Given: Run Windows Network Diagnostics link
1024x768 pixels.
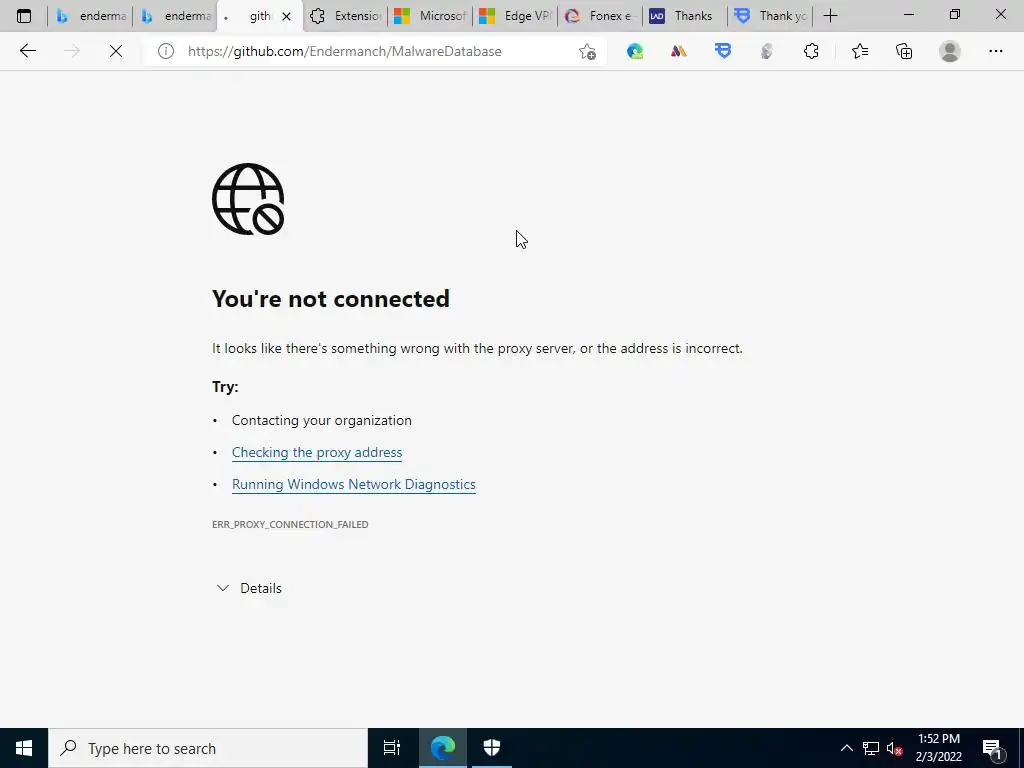Looking at the screenshot, I should [x=353, y=484].
